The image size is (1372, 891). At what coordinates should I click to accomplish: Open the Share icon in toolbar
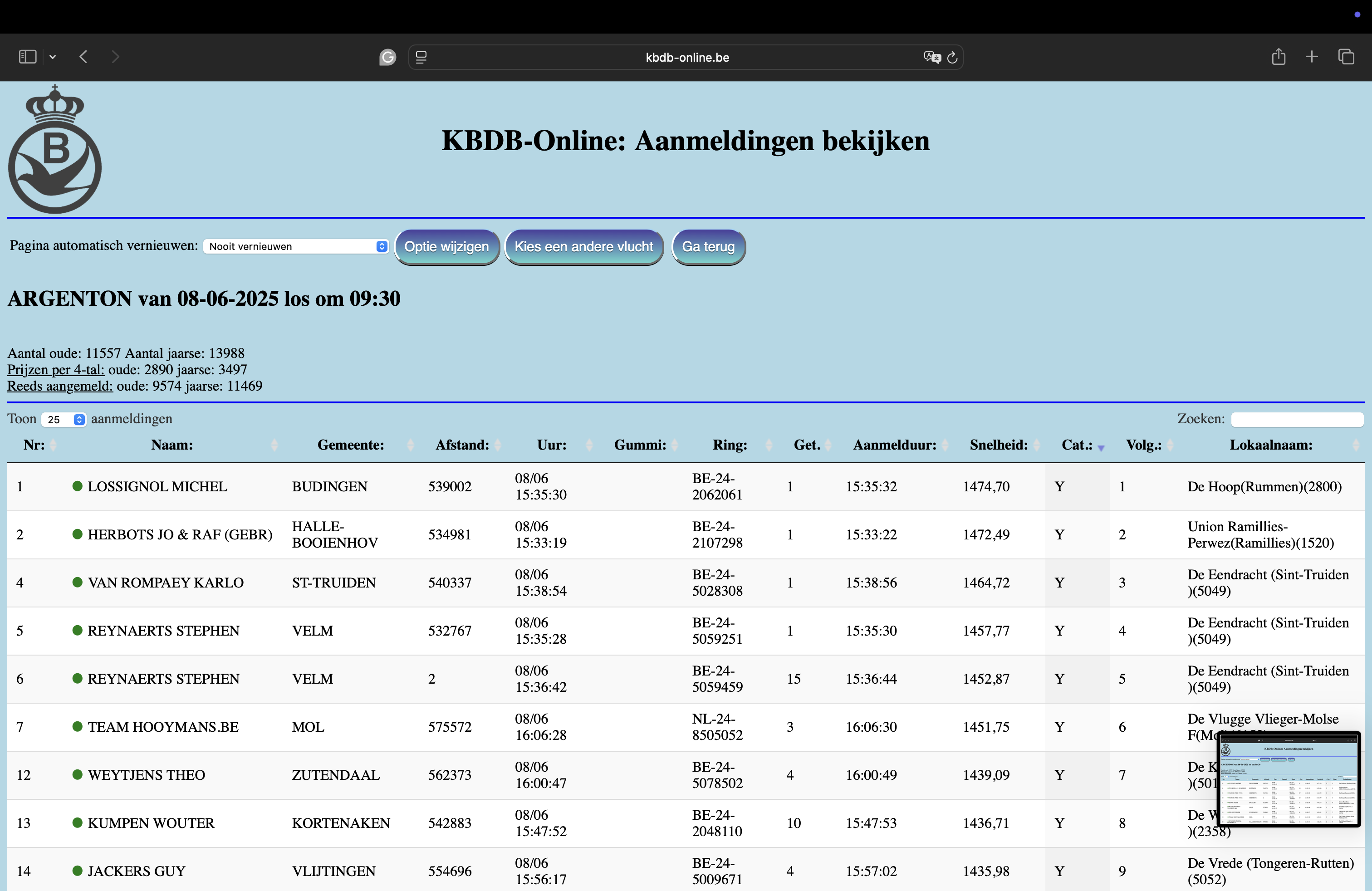coord(1278,56)
